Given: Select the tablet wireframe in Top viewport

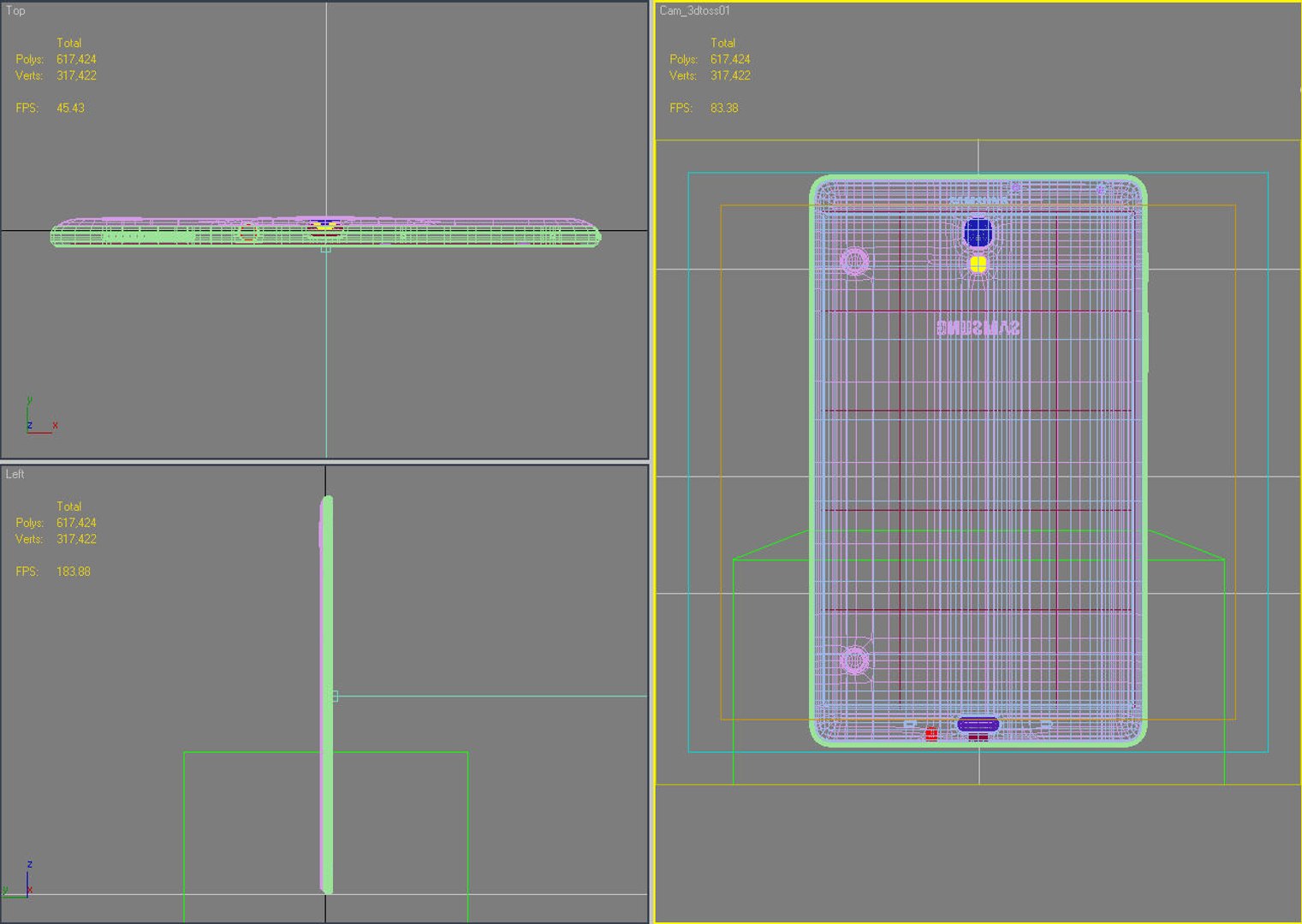Looking at the screenshot, I should [325, 233].
